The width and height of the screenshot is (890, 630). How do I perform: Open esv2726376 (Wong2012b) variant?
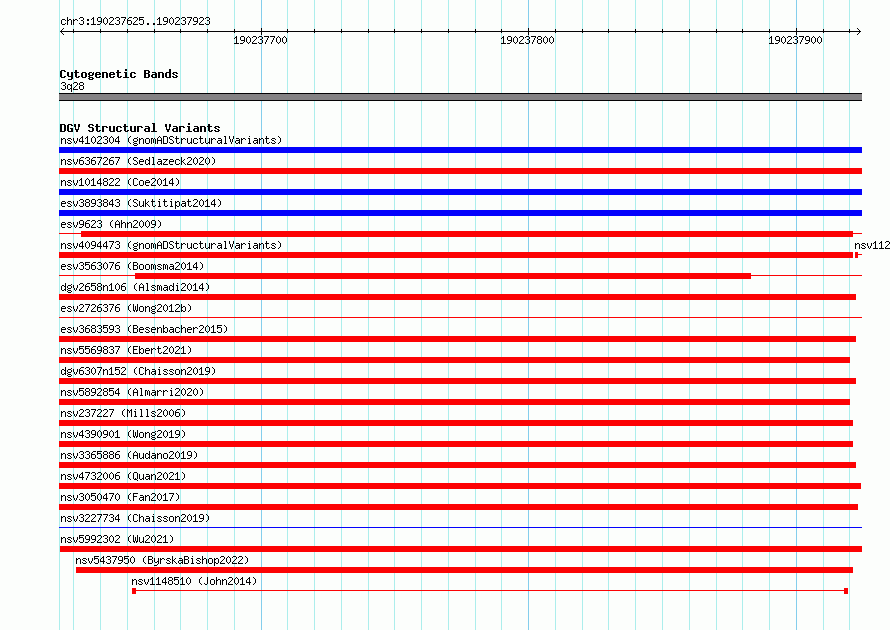(126, 308)
